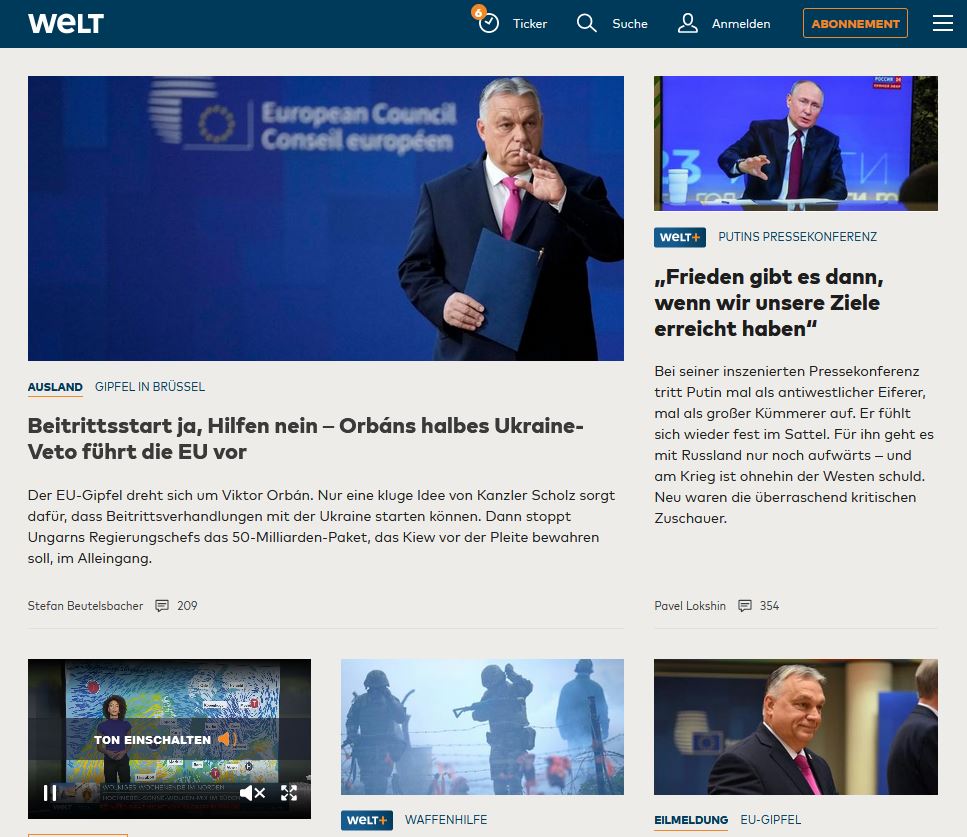
Task: Click the Suche magnifying glass icon
Action: pyautogui.click(x=587, y=23)
